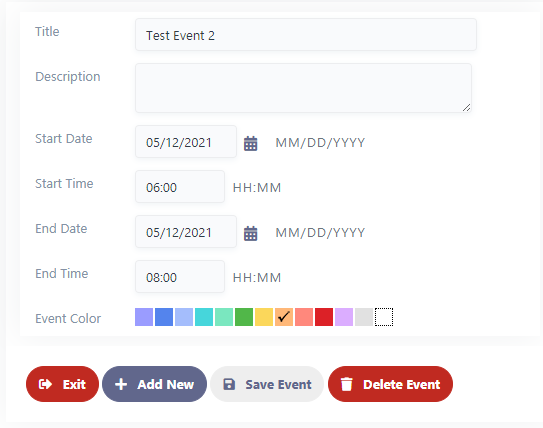The width and height of the screenshot is (543, 428).
Task: Click the Start Date input field
Action: 186,142
